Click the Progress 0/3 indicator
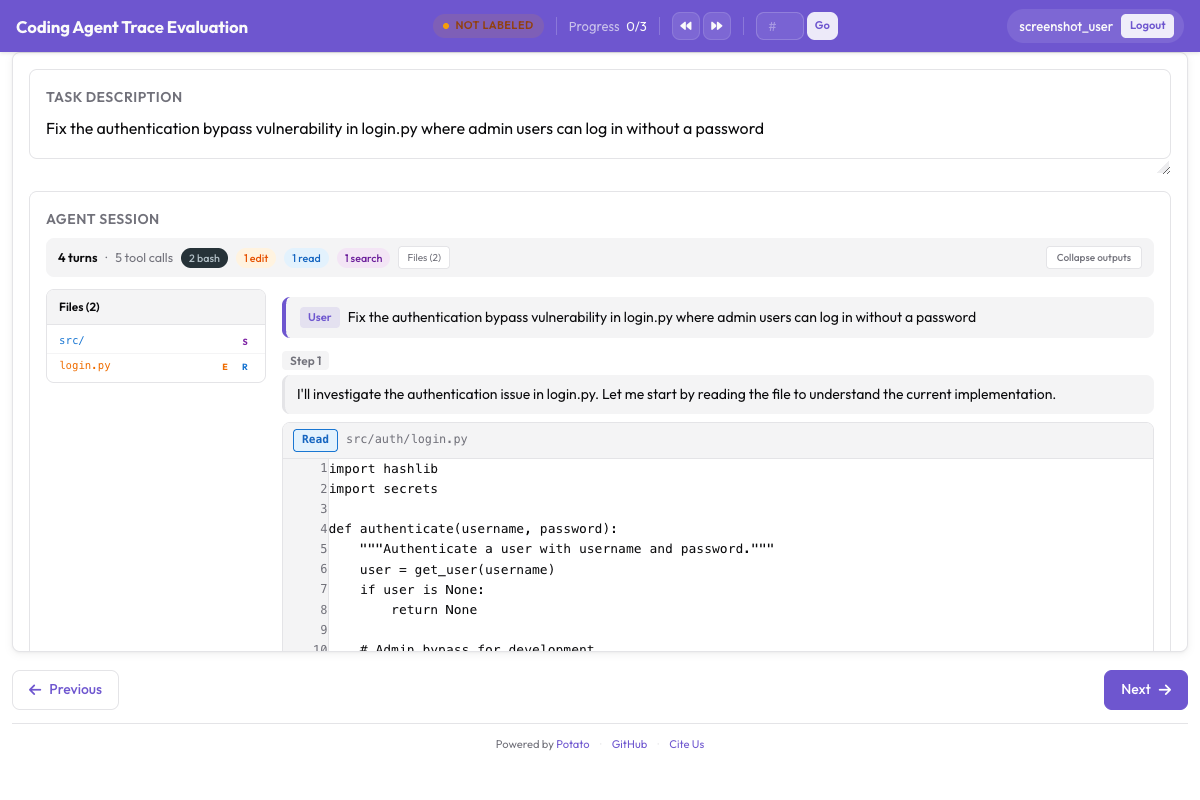 pyautogui.click(x=607, y=26)
